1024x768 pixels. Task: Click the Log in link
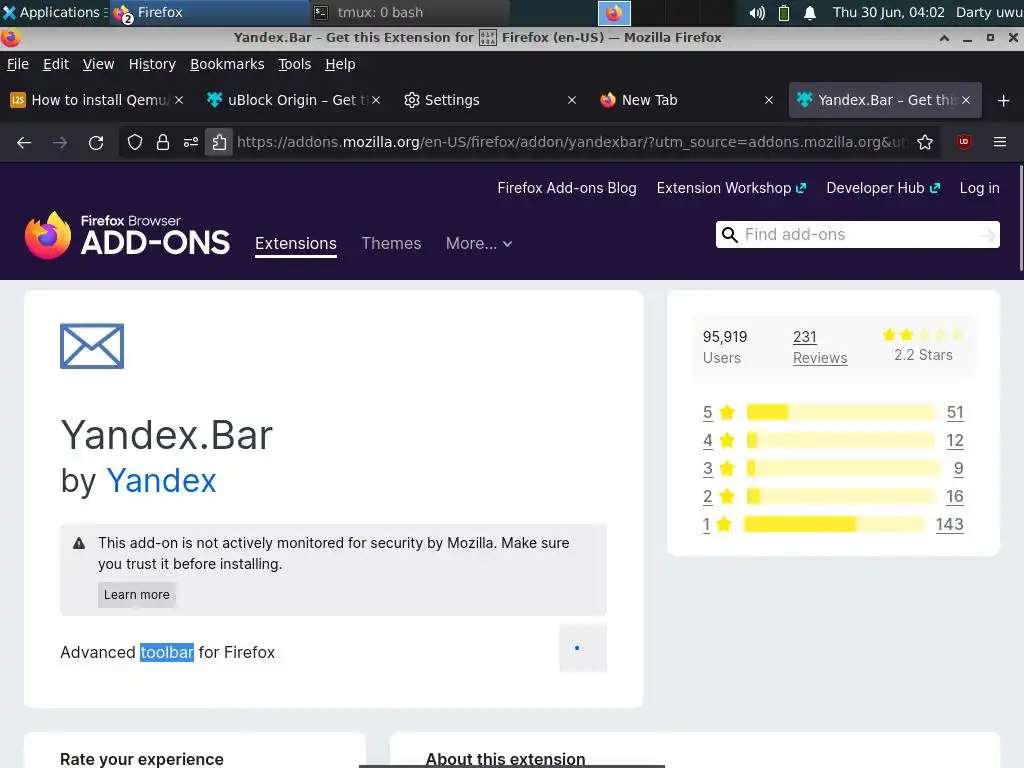coord(979,188)
